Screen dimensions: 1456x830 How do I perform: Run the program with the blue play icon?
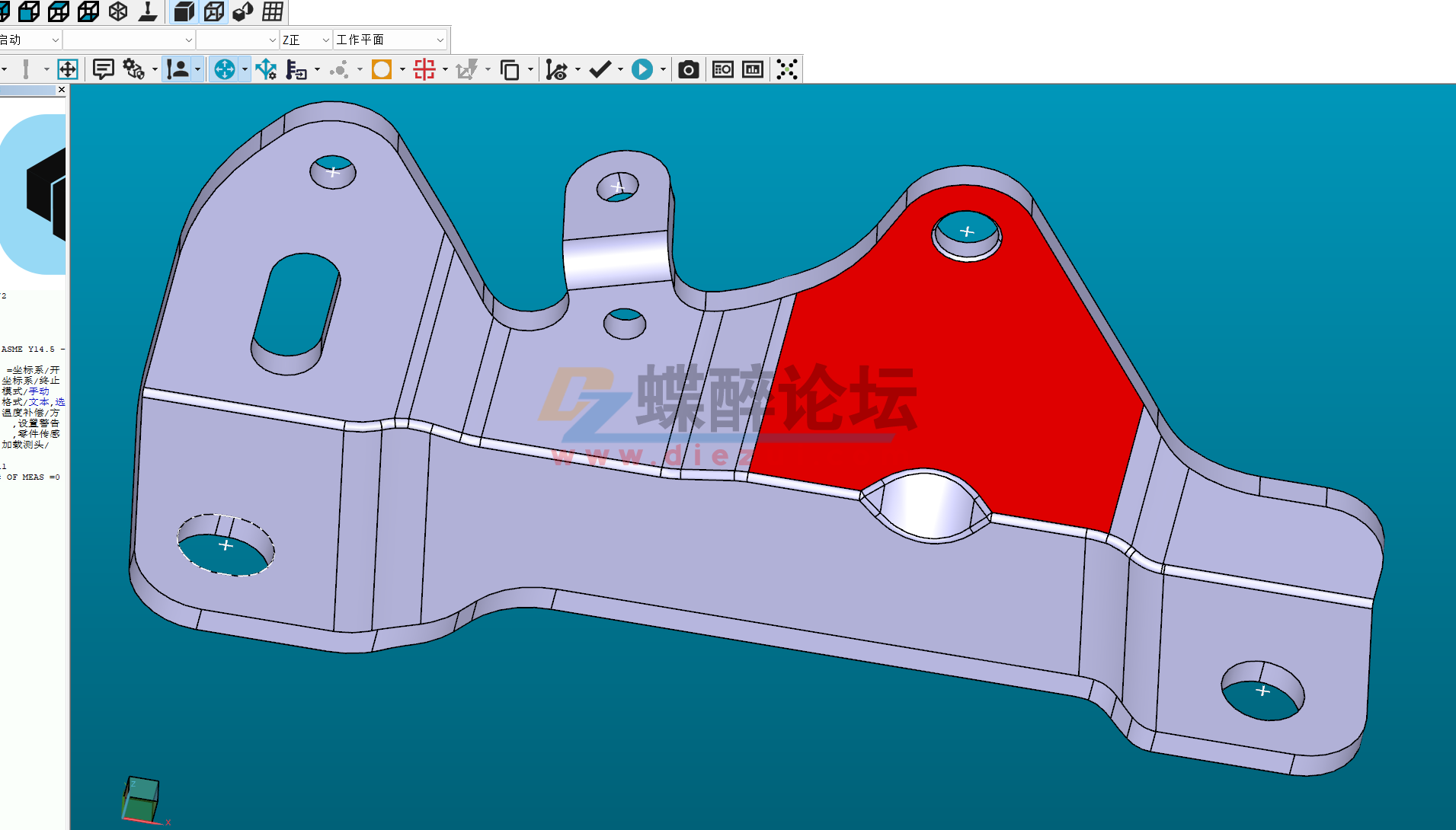pos(644,69)
